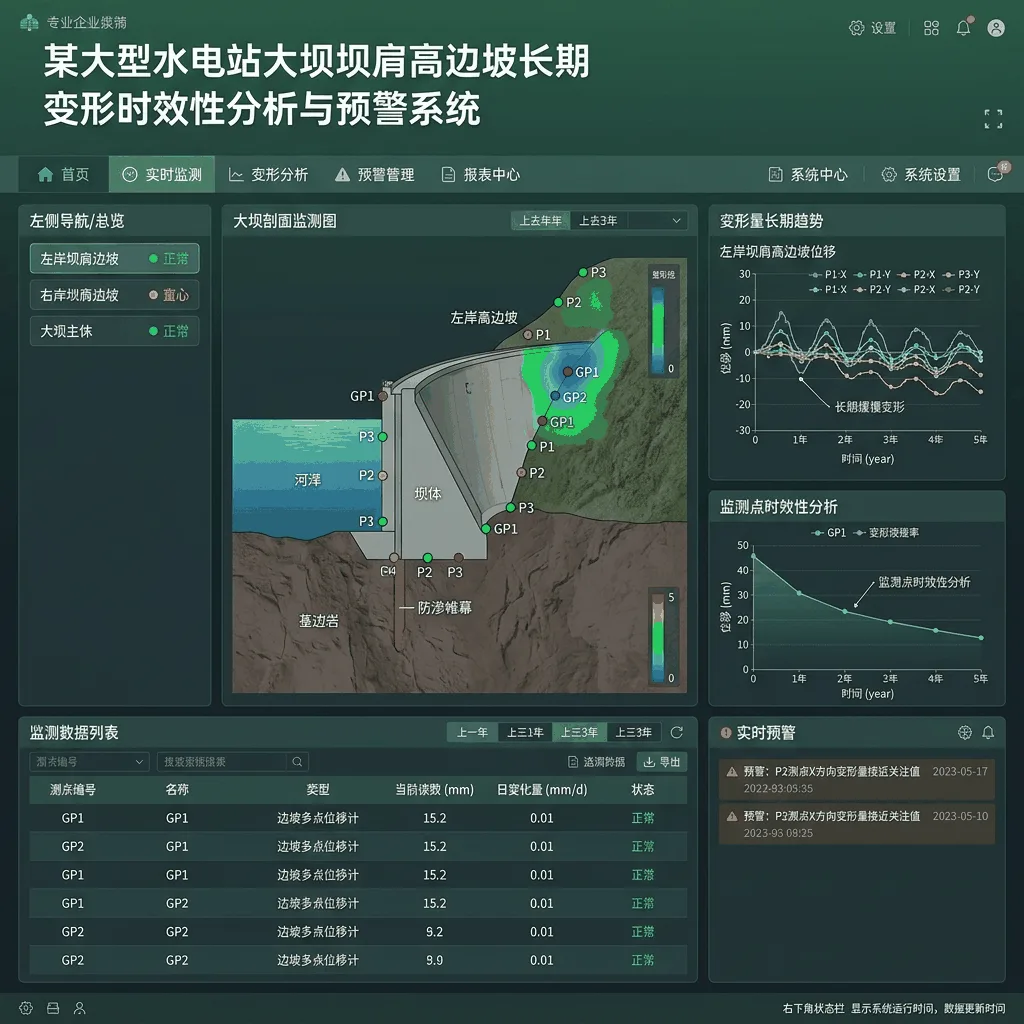Click the search magnifier icon
Image resolution: width=1024 pixels, height=1024 pixels.
click(297, 762)
